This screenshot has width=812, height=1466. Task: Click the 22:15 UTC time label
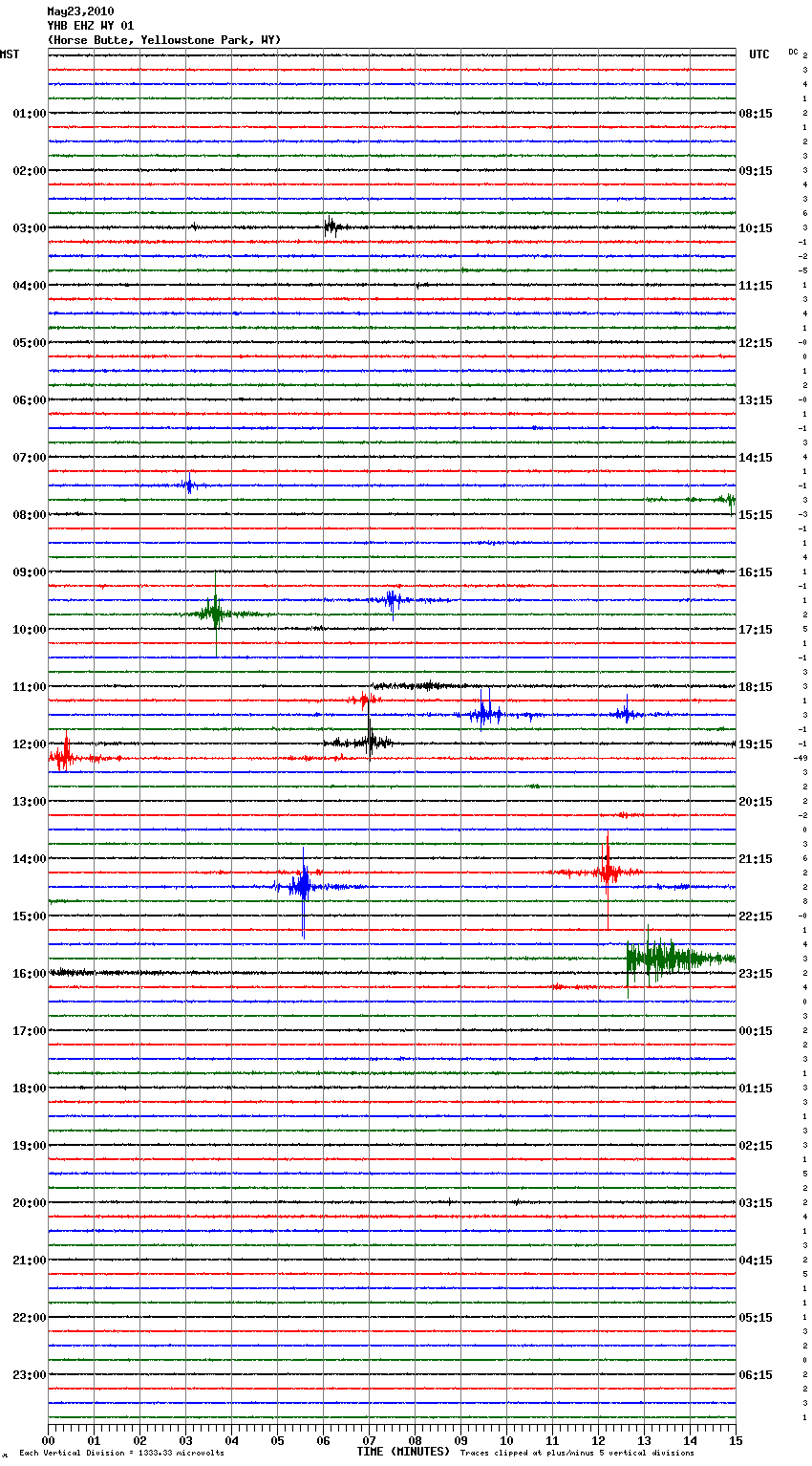coord(756,916)
